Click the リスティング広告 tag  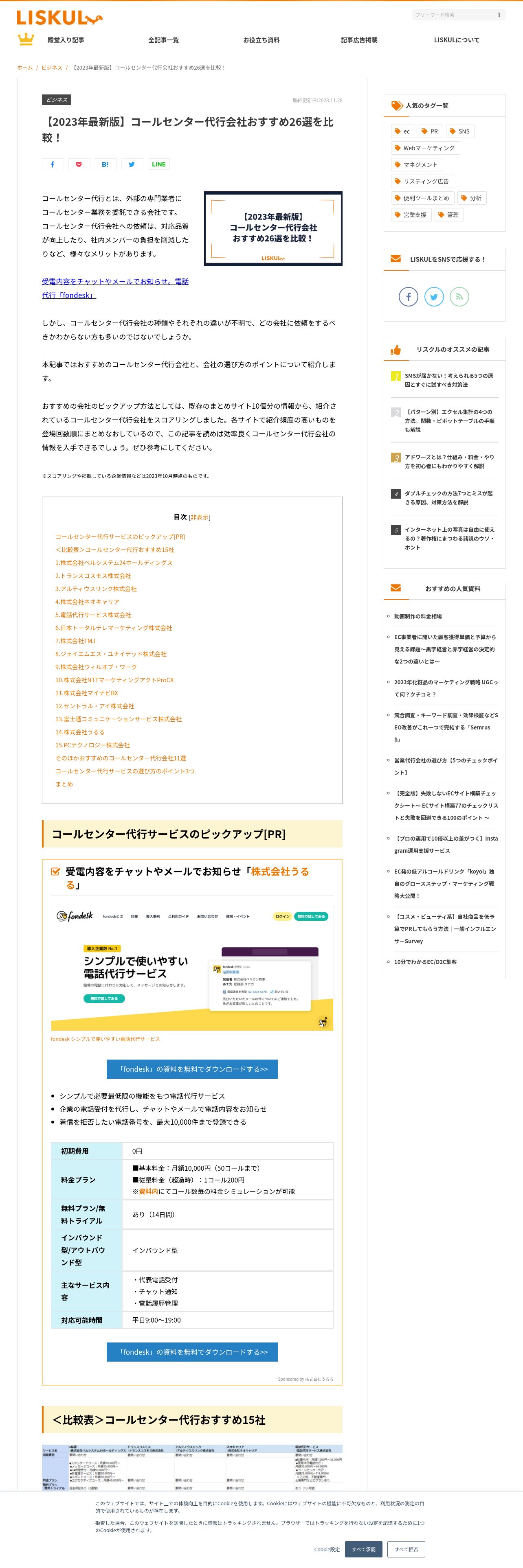[x=422, y=182]
